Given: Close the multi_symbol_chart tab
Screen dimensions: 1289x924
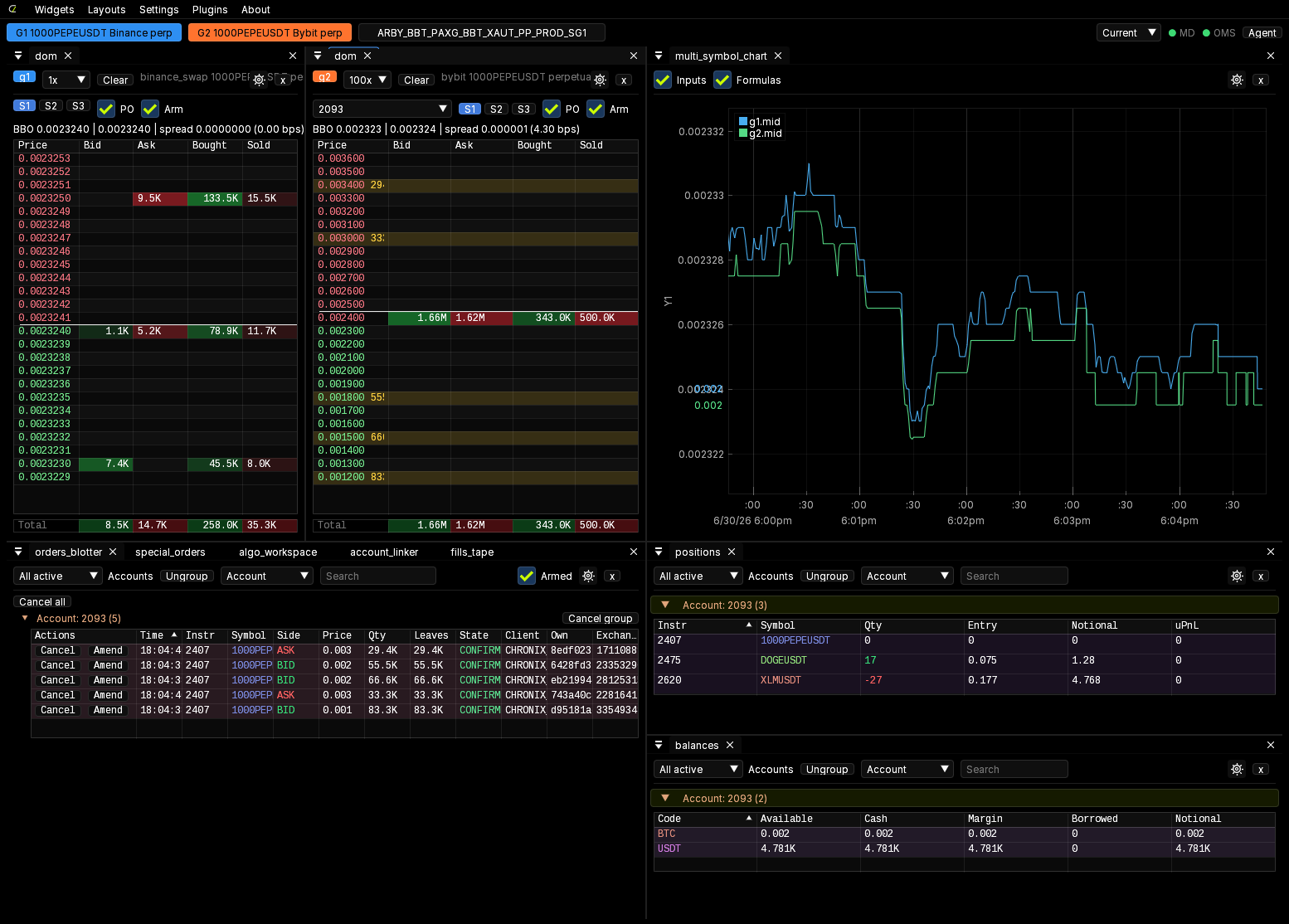Looking at the screenshot, I should pyautogui.click(x=778, y=56).
